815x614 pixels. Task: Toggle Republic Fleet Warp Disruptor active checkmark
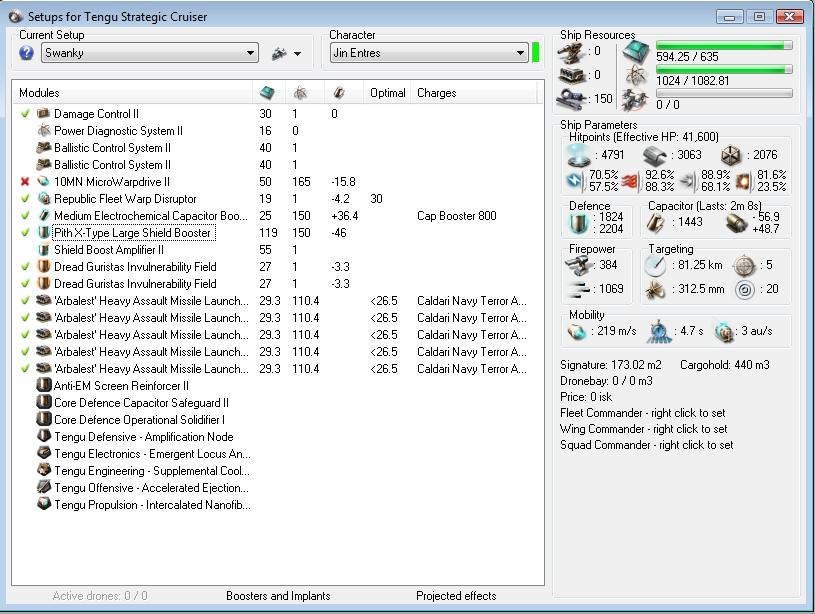(25, 199)
